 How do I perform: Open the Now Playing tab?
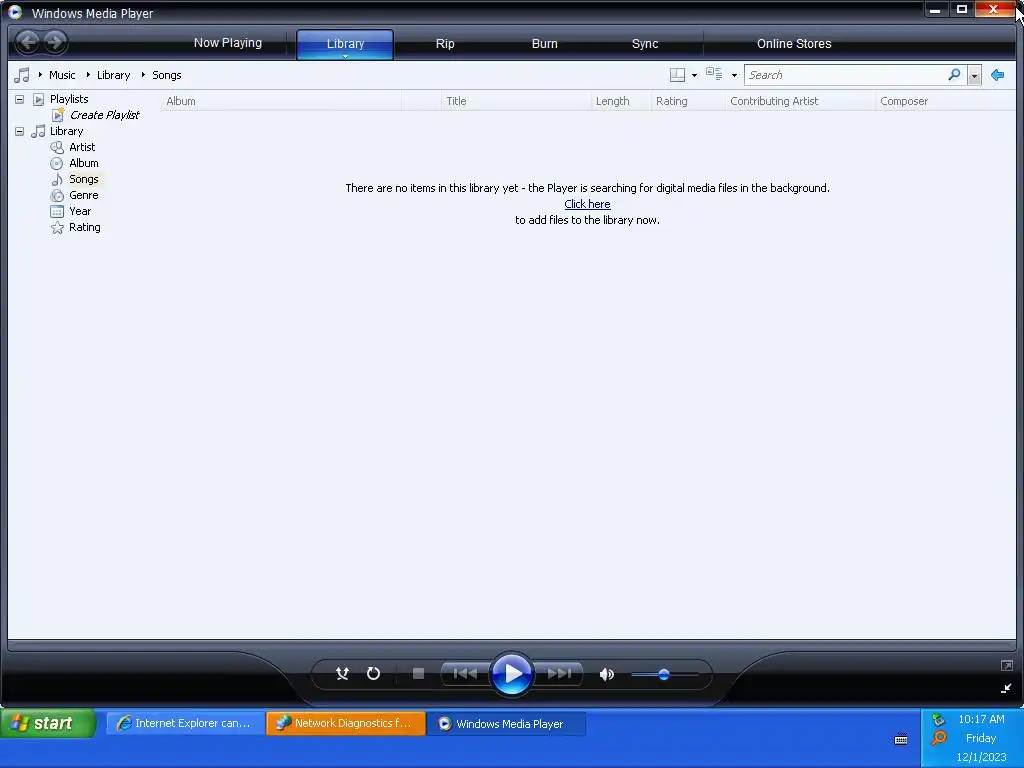227,43
